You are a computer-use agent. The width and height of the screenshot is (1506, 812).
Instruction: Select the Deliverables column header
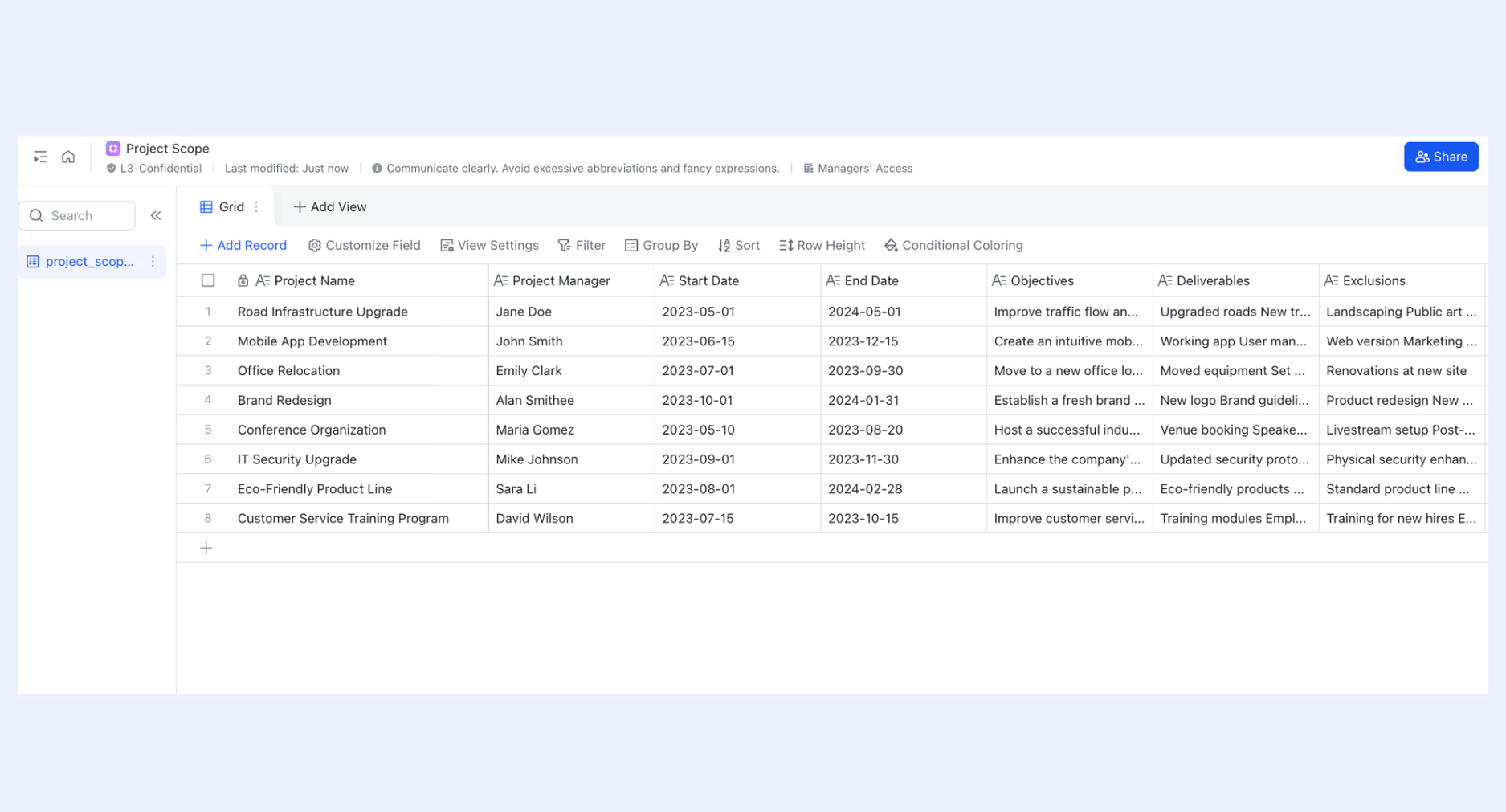1236,280
